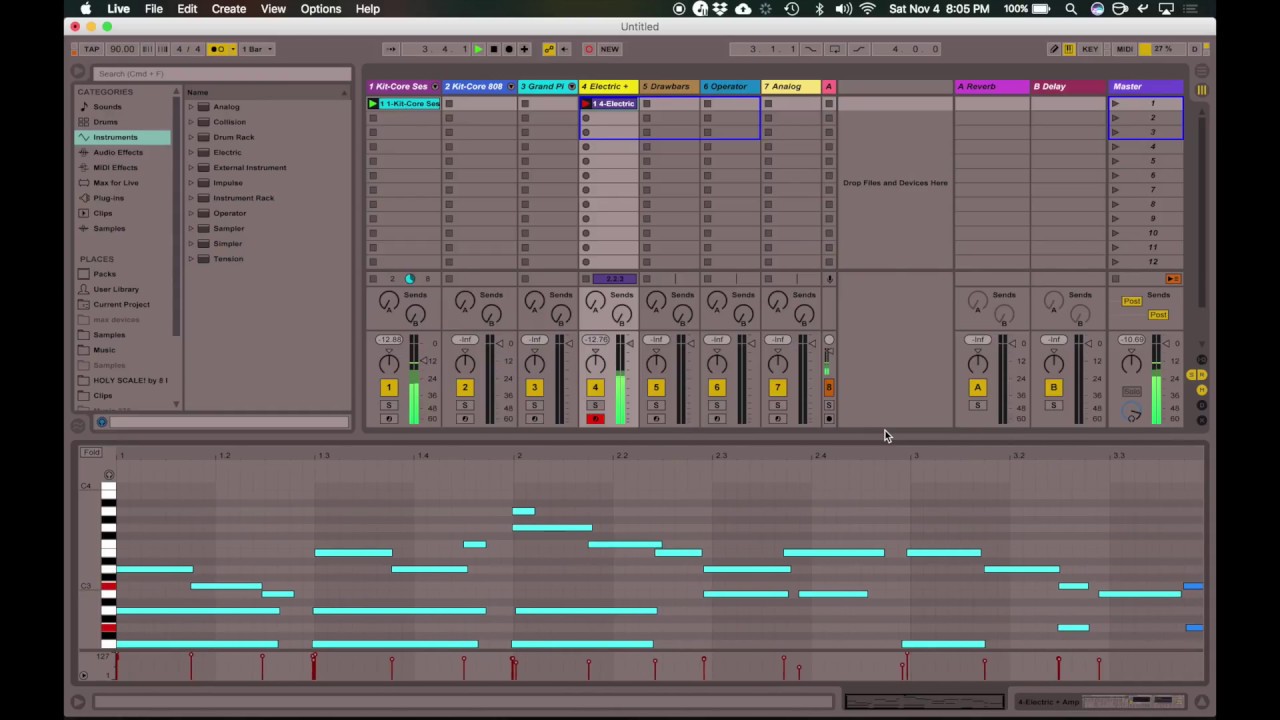Start playback with the transport Play button
Image resolution: width=1280 pixels, height=720 pixels.
tap(478, 49)
